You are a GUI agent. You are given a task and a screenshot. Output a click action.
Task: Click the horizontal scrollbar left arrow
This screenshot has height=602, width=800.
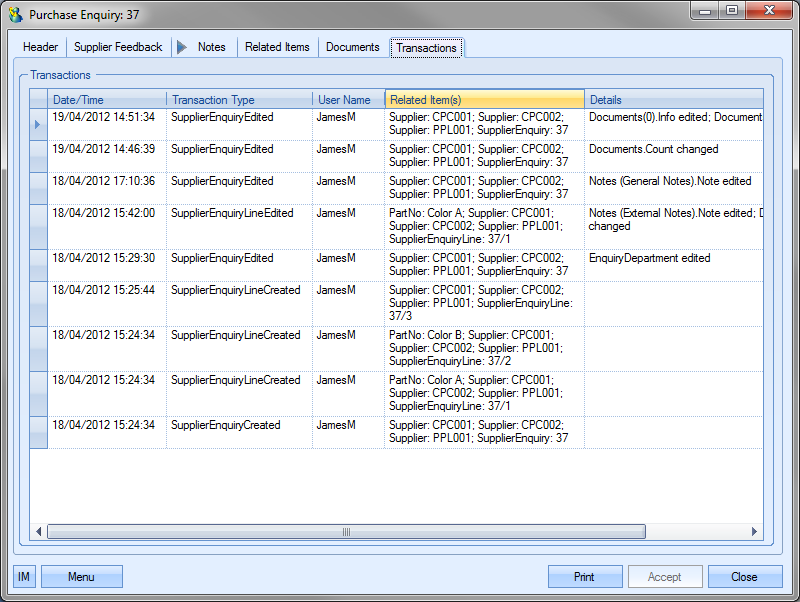click(x=40, y=532)
